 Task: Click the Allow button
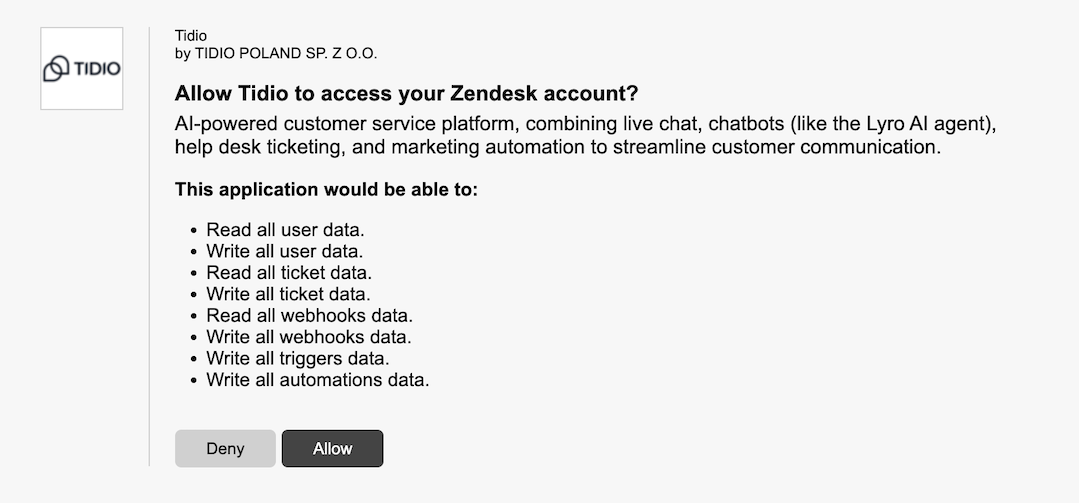332,449
